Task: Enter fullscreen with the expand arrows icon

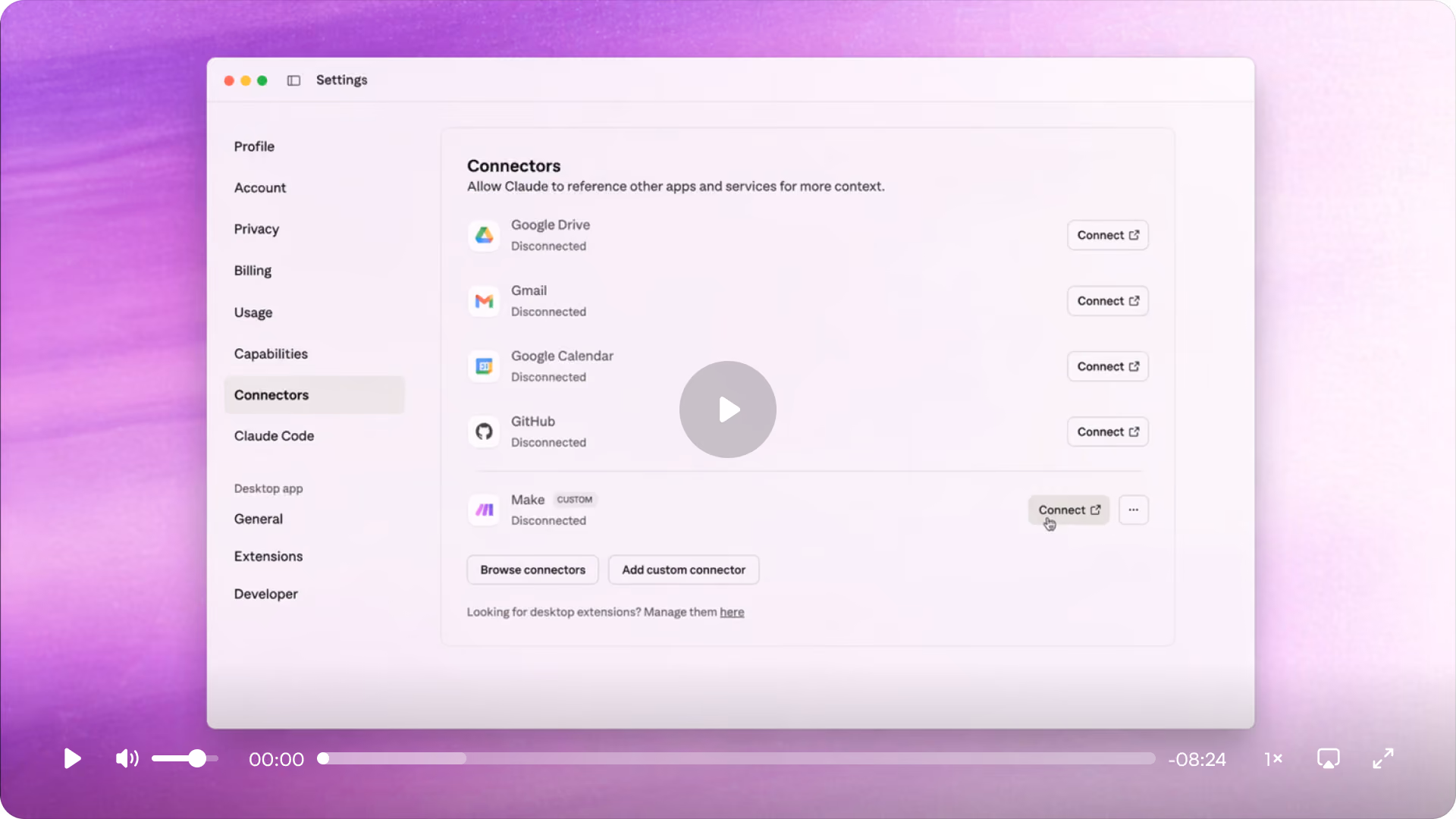Action: 1383,758
